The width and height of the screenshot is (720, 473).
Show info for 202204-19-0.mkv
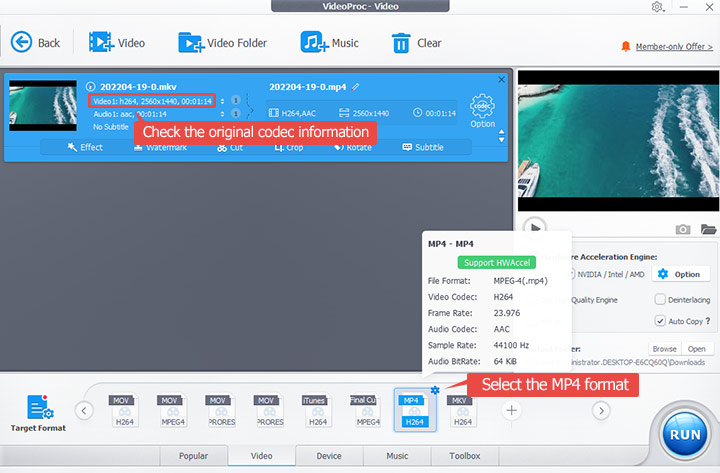pos(90,86)
